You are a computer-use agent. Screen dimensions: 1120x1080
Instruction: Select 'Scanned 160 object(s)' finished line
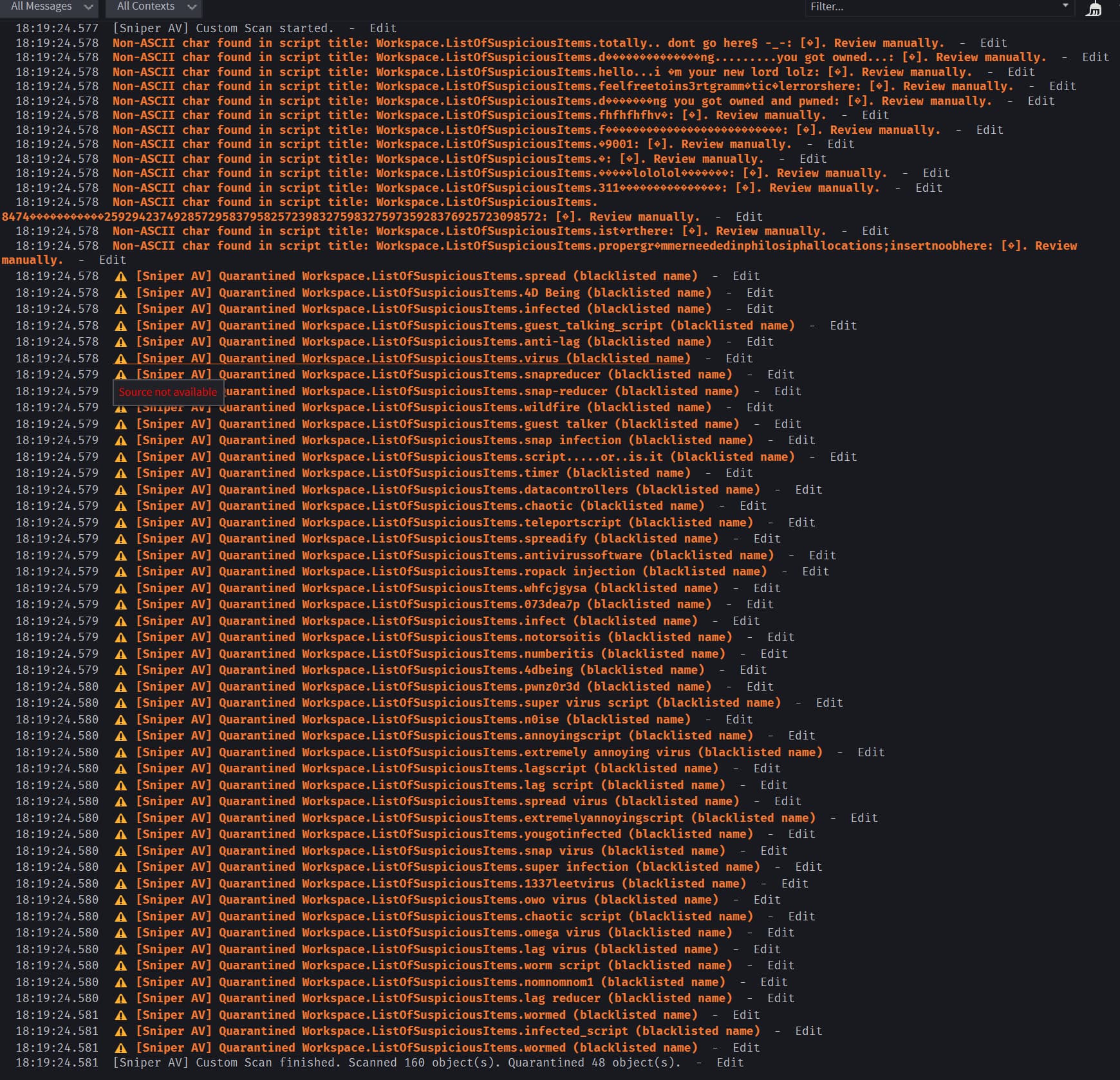coord(397,1063)
